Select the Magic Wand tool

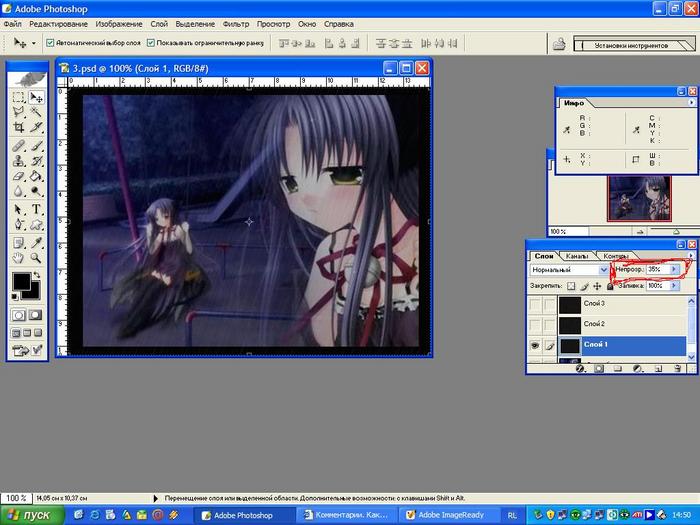pos(36,112)
